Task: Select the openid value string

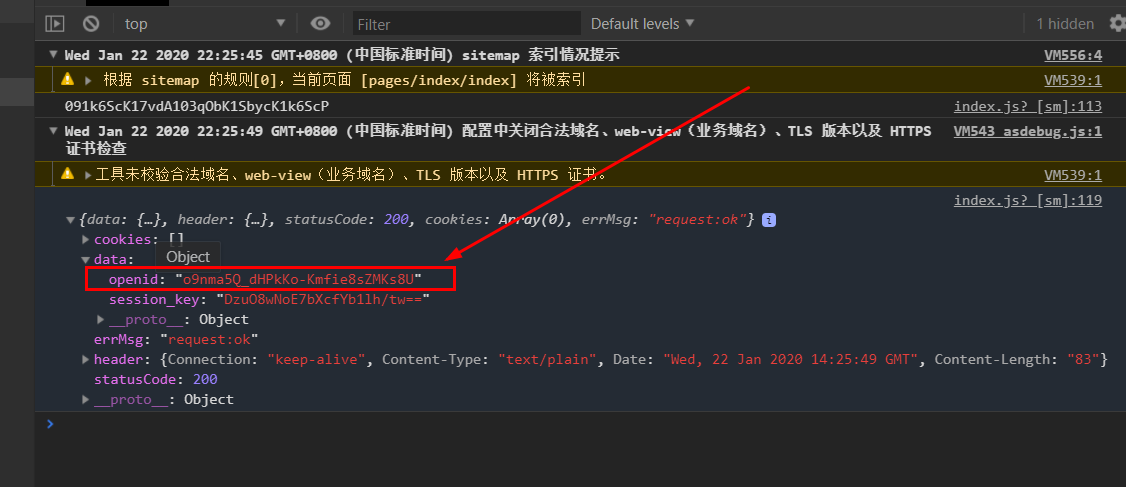Action: tap(298, 279)
